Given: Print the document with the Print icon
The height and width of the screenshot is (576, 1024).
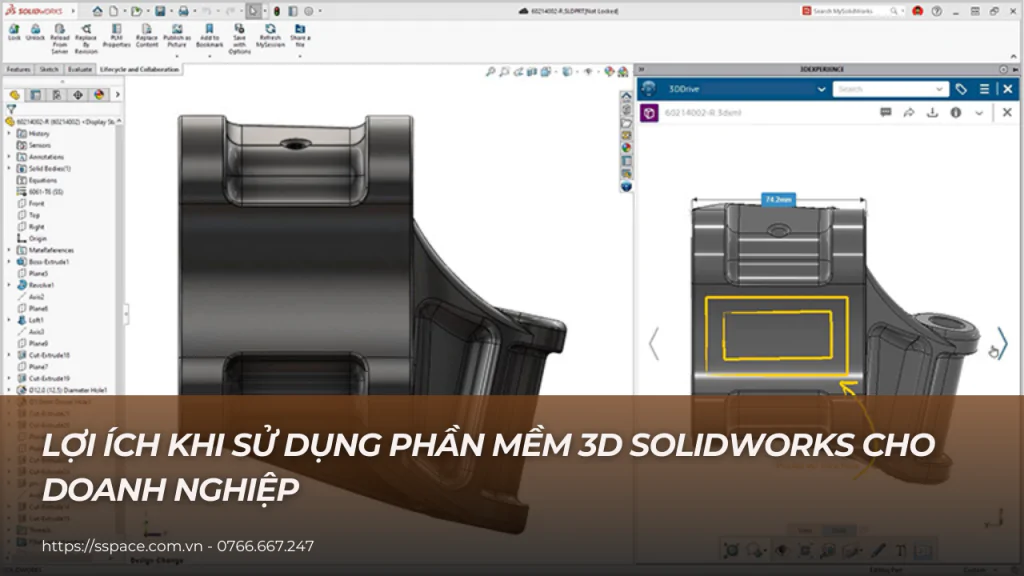Looking at the screenshot, I should (184, 11).
